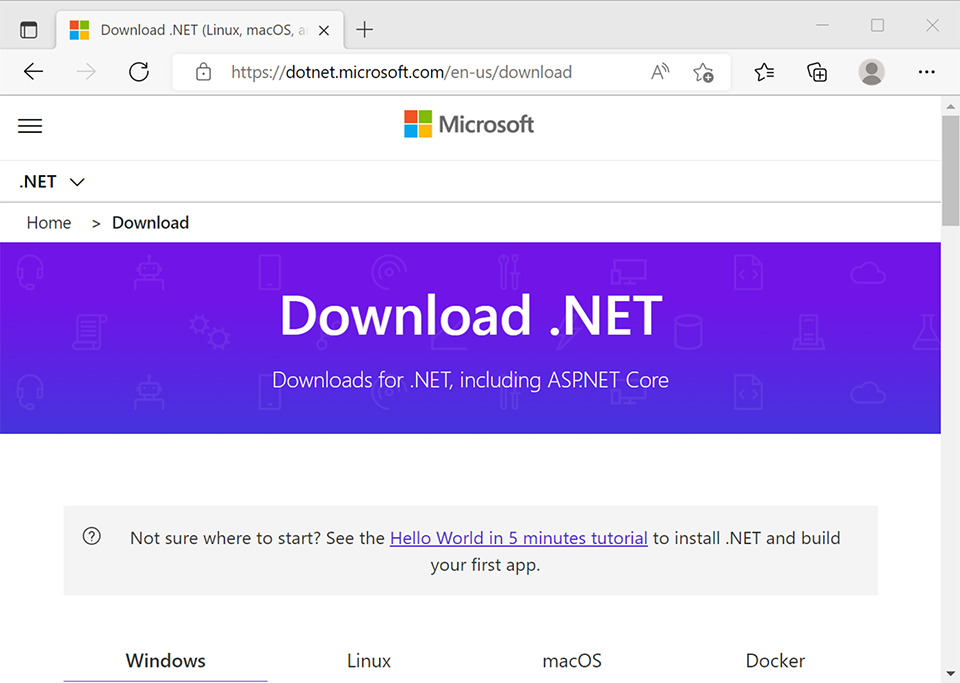Switch to the macOS tab
Image resolution: width=960 pixels, height=683 pixels.
(572, 661)
